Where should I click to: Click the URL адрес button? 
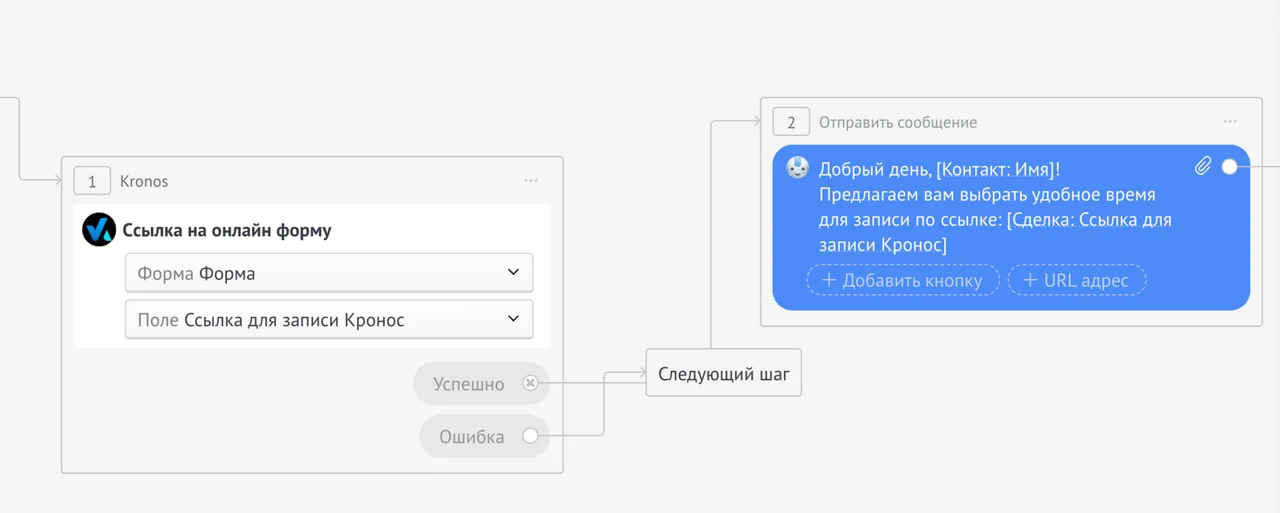(1076, 280)
